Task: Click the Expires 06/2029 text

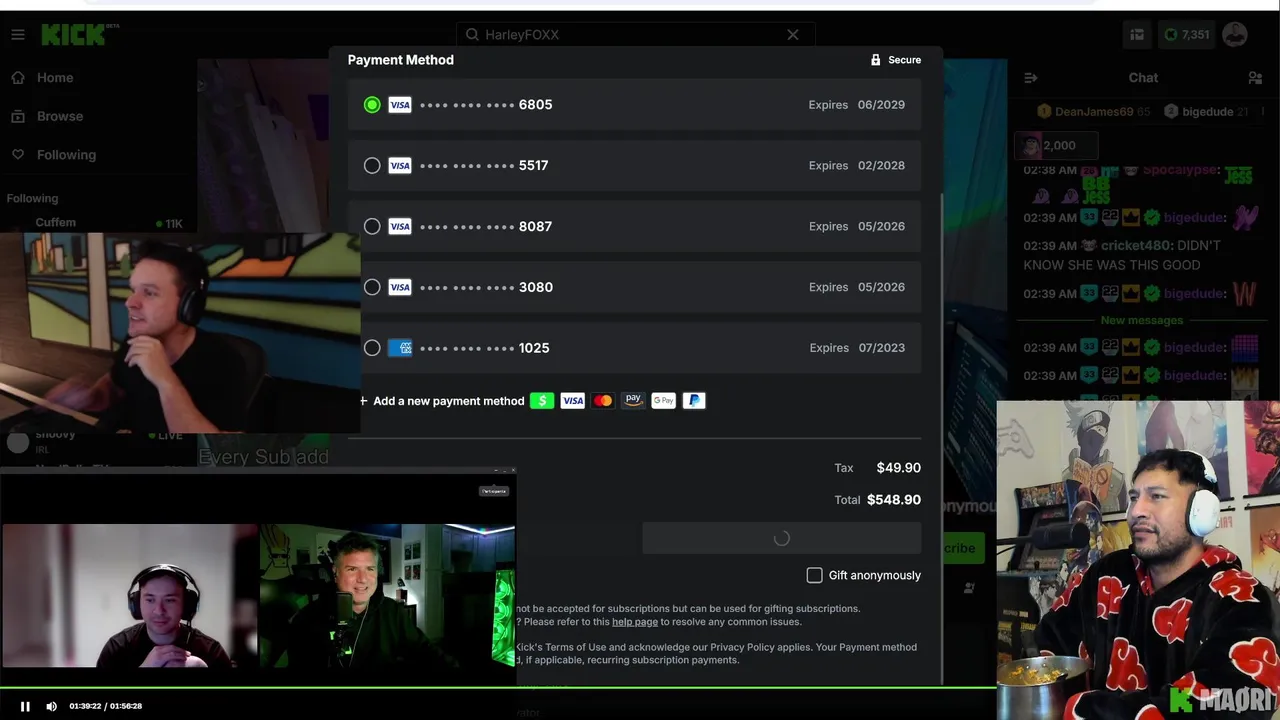Action: click(857, 105)
